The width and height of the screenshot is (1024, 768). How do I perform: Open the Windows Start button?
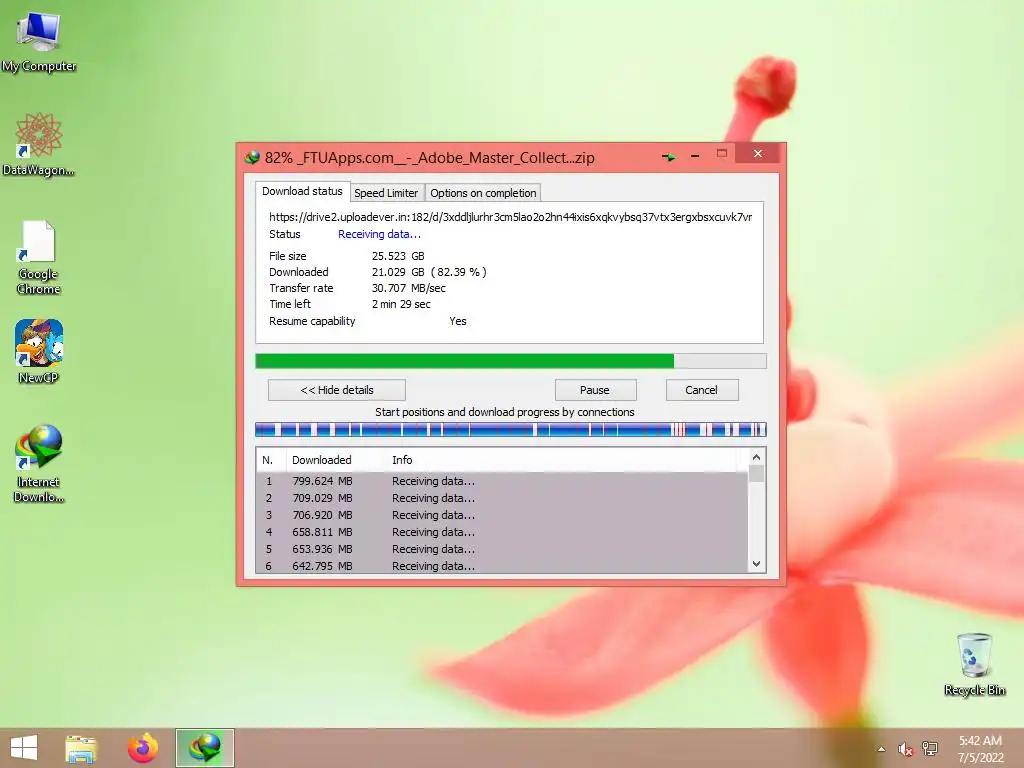click(24, 748)
